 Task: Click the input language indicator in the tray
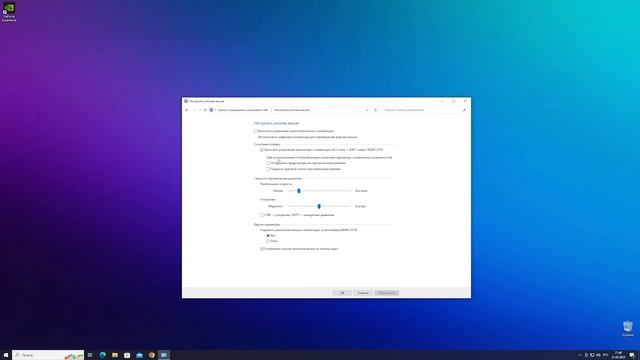(x=605, y=355)
